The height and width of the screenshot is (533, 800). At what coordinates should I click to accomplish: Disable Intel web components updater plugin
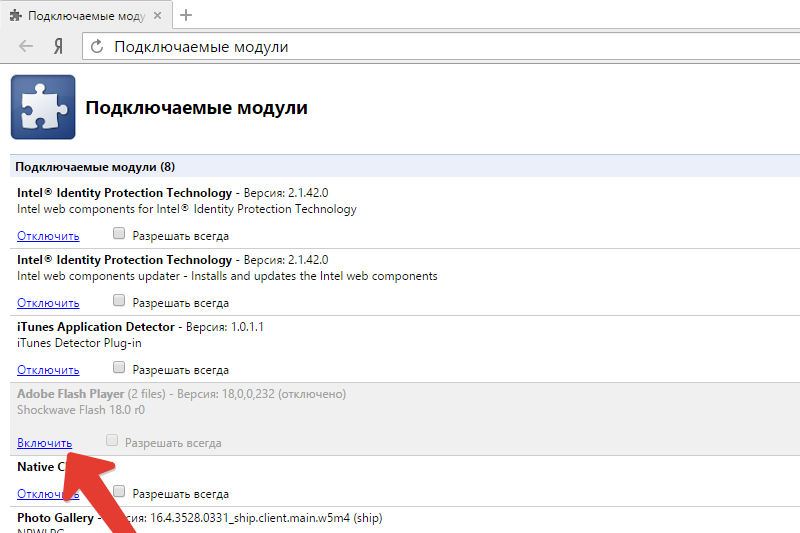click(48, 302)
